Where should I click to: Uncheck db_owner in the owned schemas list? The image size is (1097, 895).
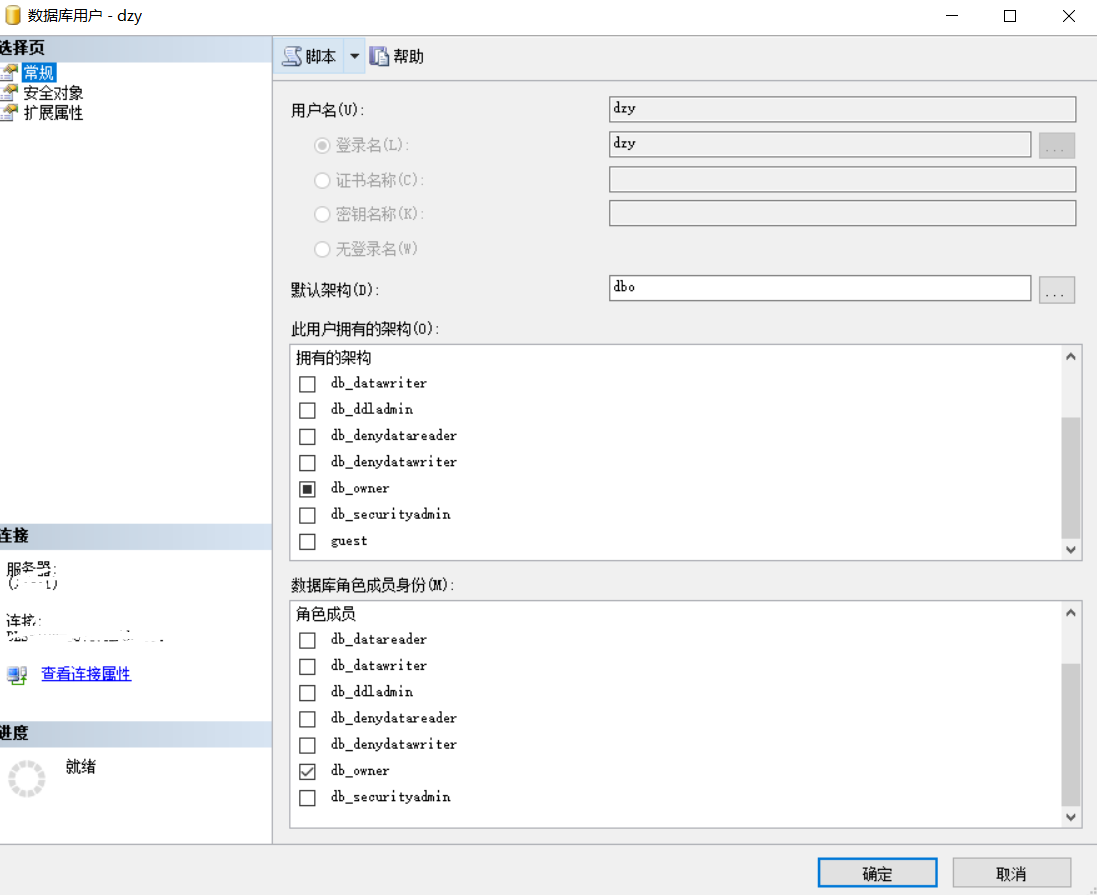[307, 488]
